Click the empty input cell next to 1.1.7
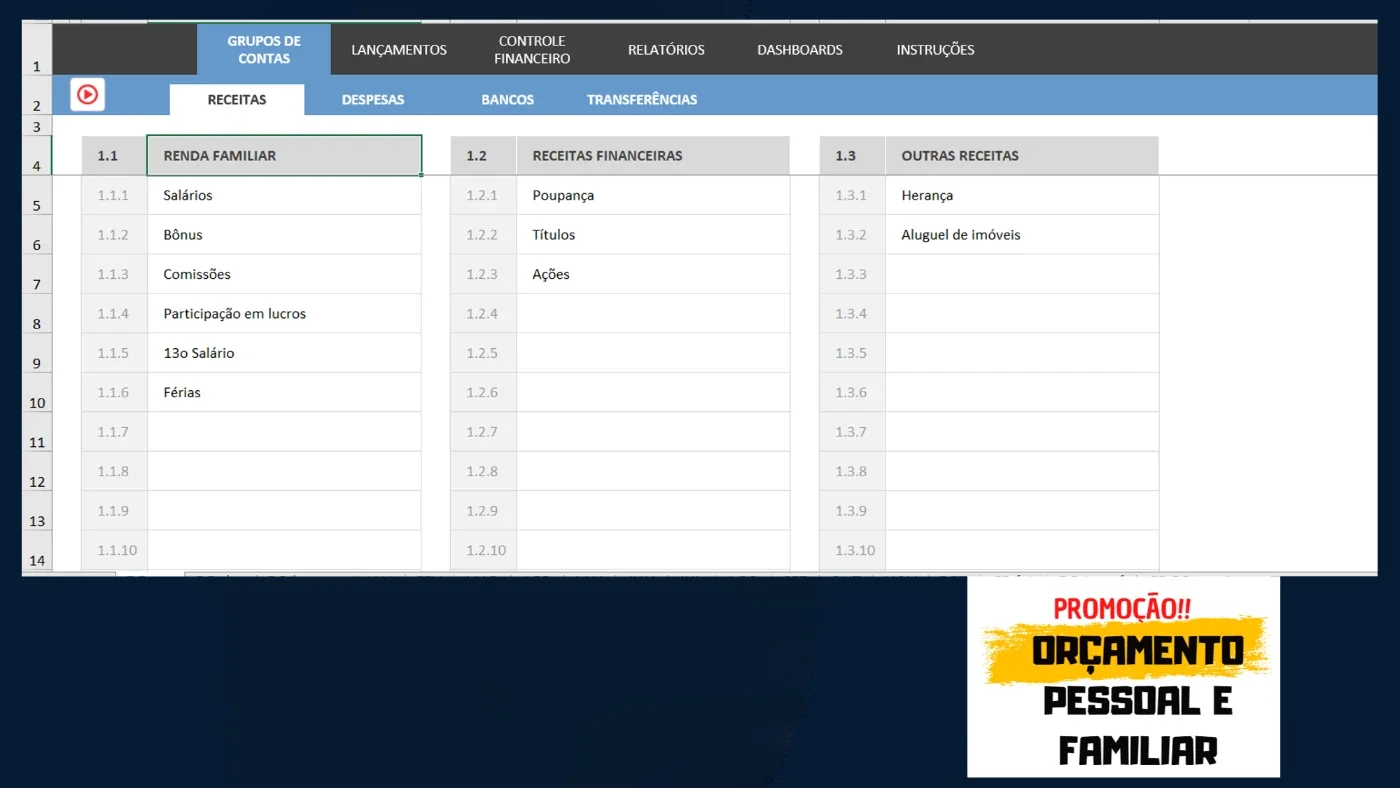This screenshot has height=788, width=1400. [284, 432]
